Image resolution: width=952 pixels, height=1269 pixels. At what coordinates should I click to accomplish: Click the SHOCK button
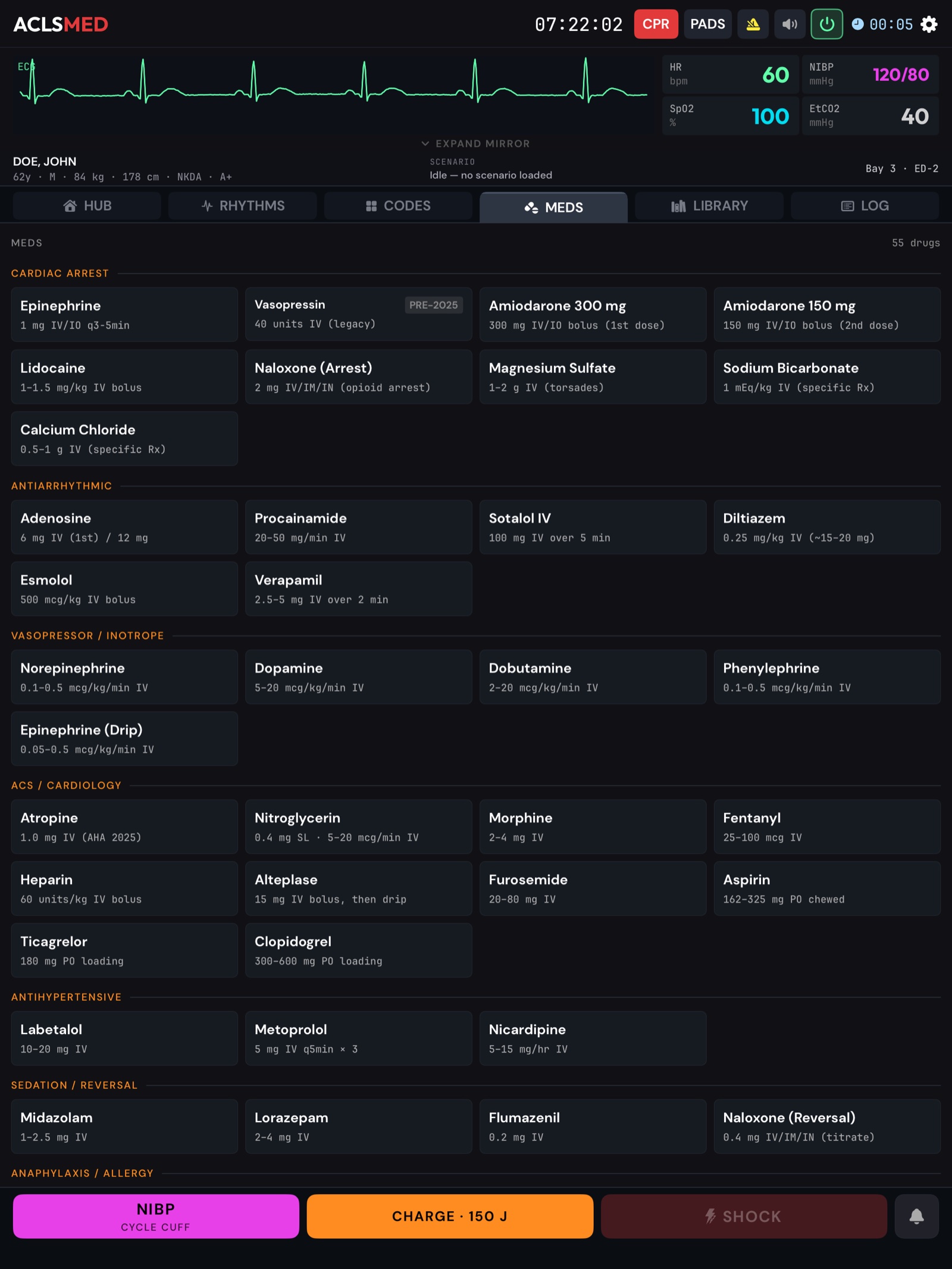pyautogui.click(x=744, y=1216)
